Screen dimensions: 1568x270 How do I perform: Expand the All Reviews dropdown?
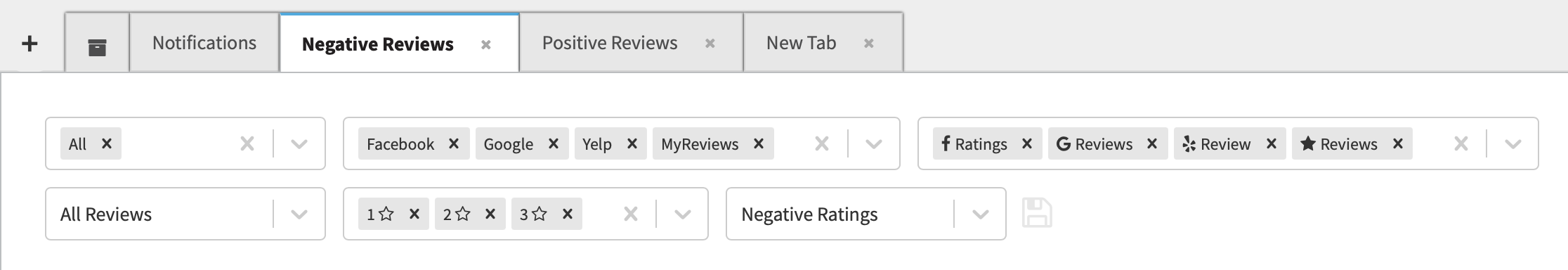click(x=299, y=214)
